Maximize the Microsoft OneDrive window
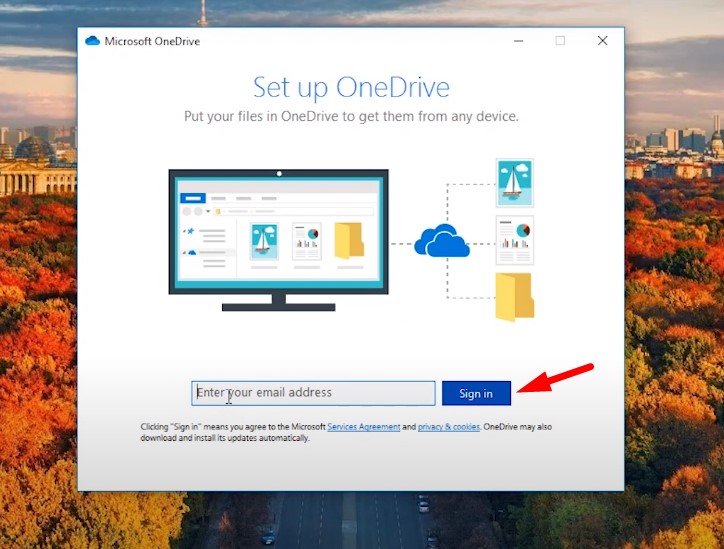 coord(560,41)
